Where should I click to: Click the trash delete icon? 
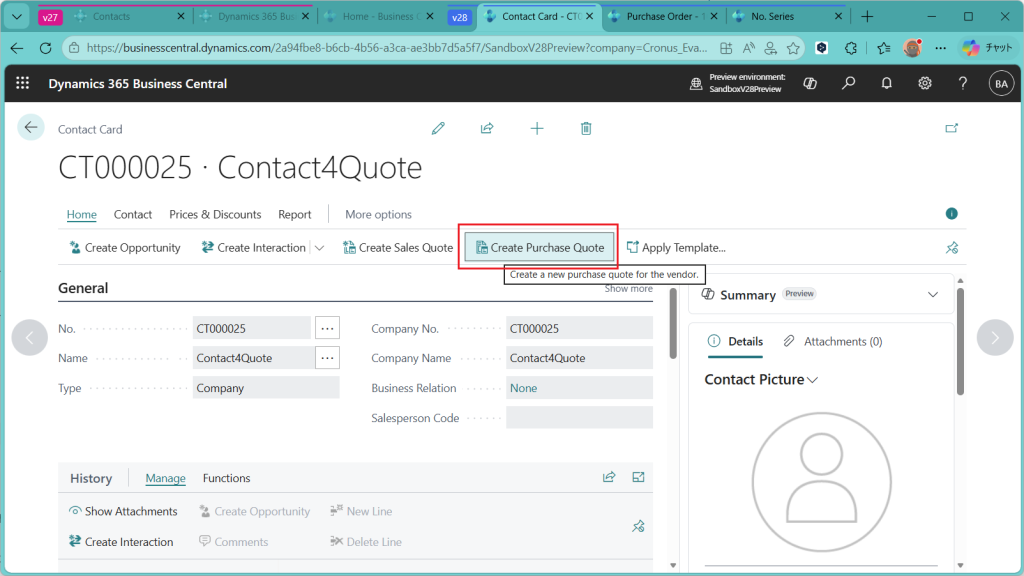586,128
